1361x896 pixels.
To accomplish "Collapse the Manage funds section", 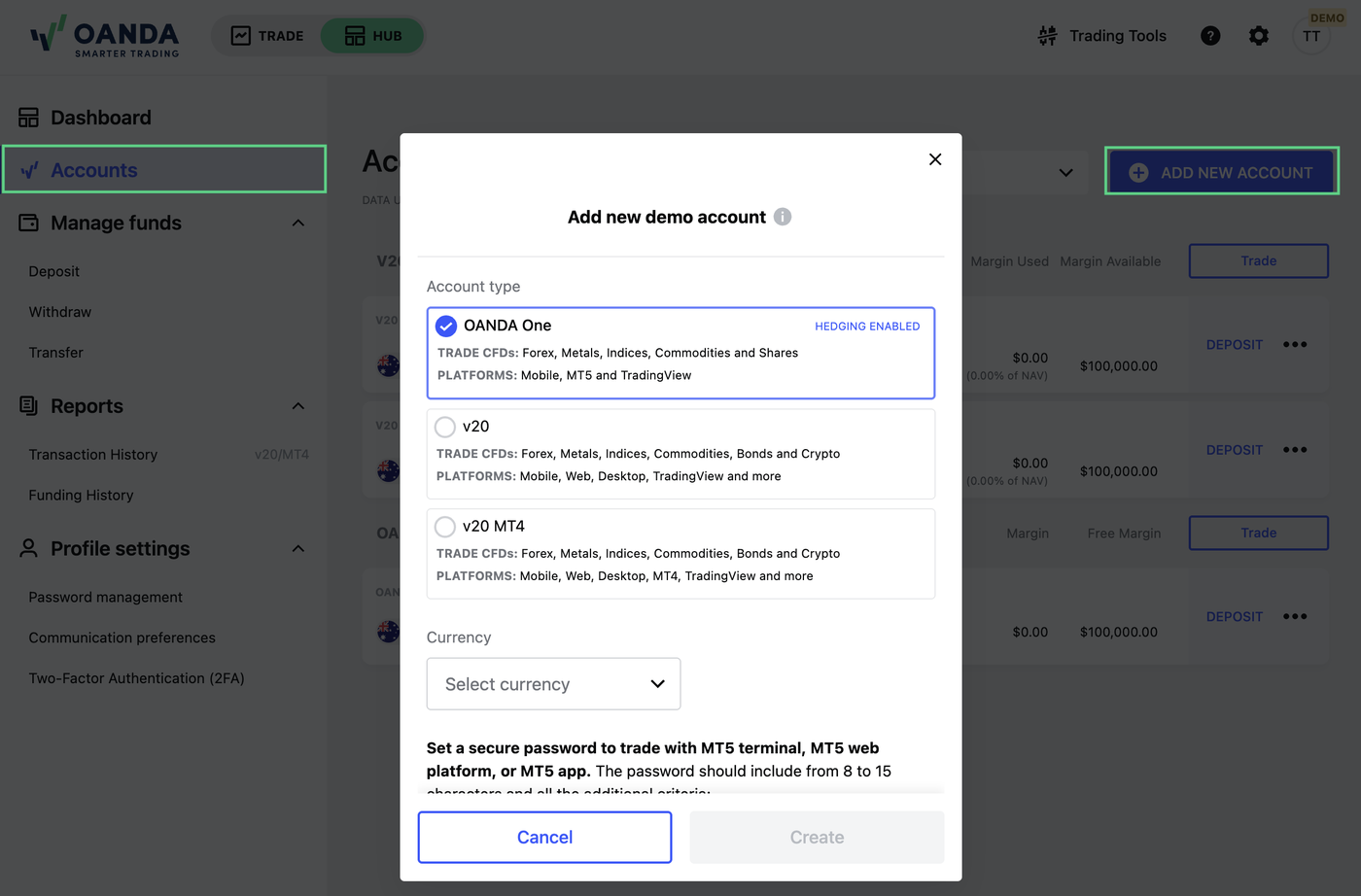I will [298, 224].
